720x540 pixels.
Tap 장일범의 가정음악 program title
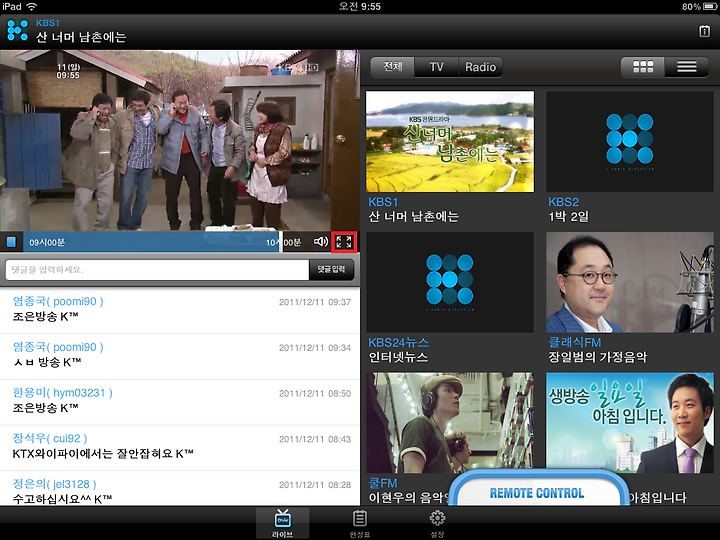pos(597,357)
